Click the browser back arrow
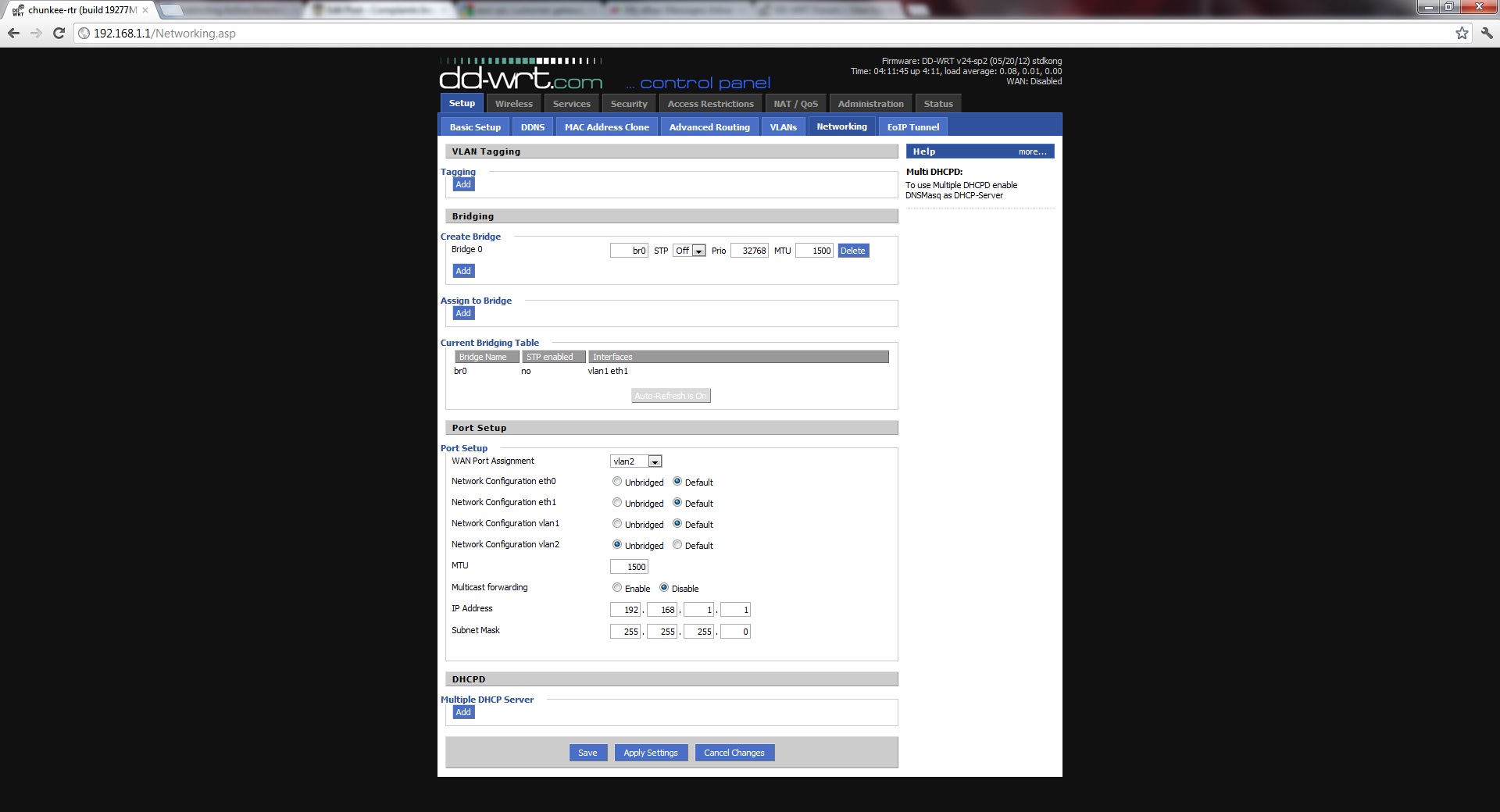Screen dimensions: 1500x812 click(13, 34)
